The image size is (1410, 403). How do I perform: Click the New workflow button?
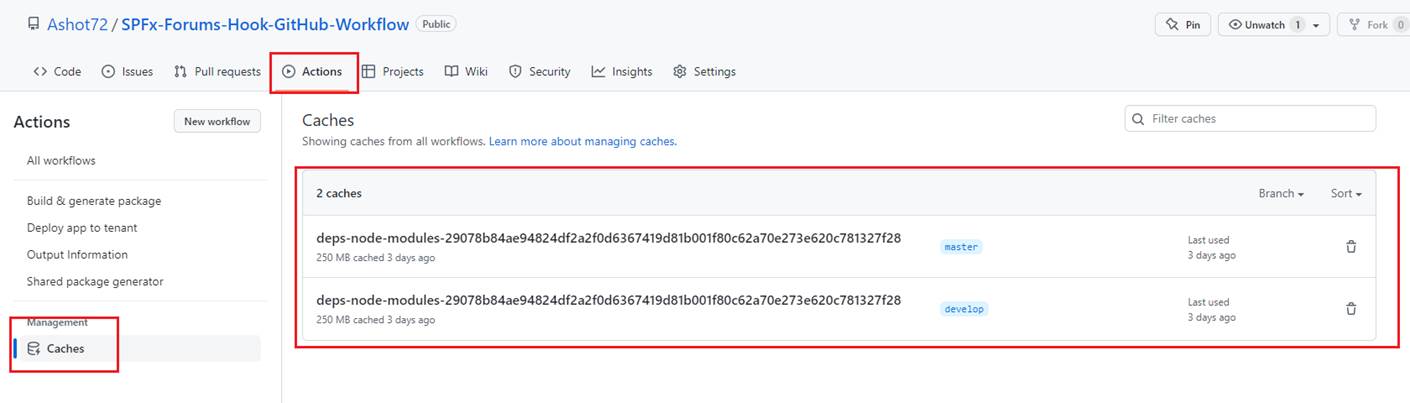(217, 121)
